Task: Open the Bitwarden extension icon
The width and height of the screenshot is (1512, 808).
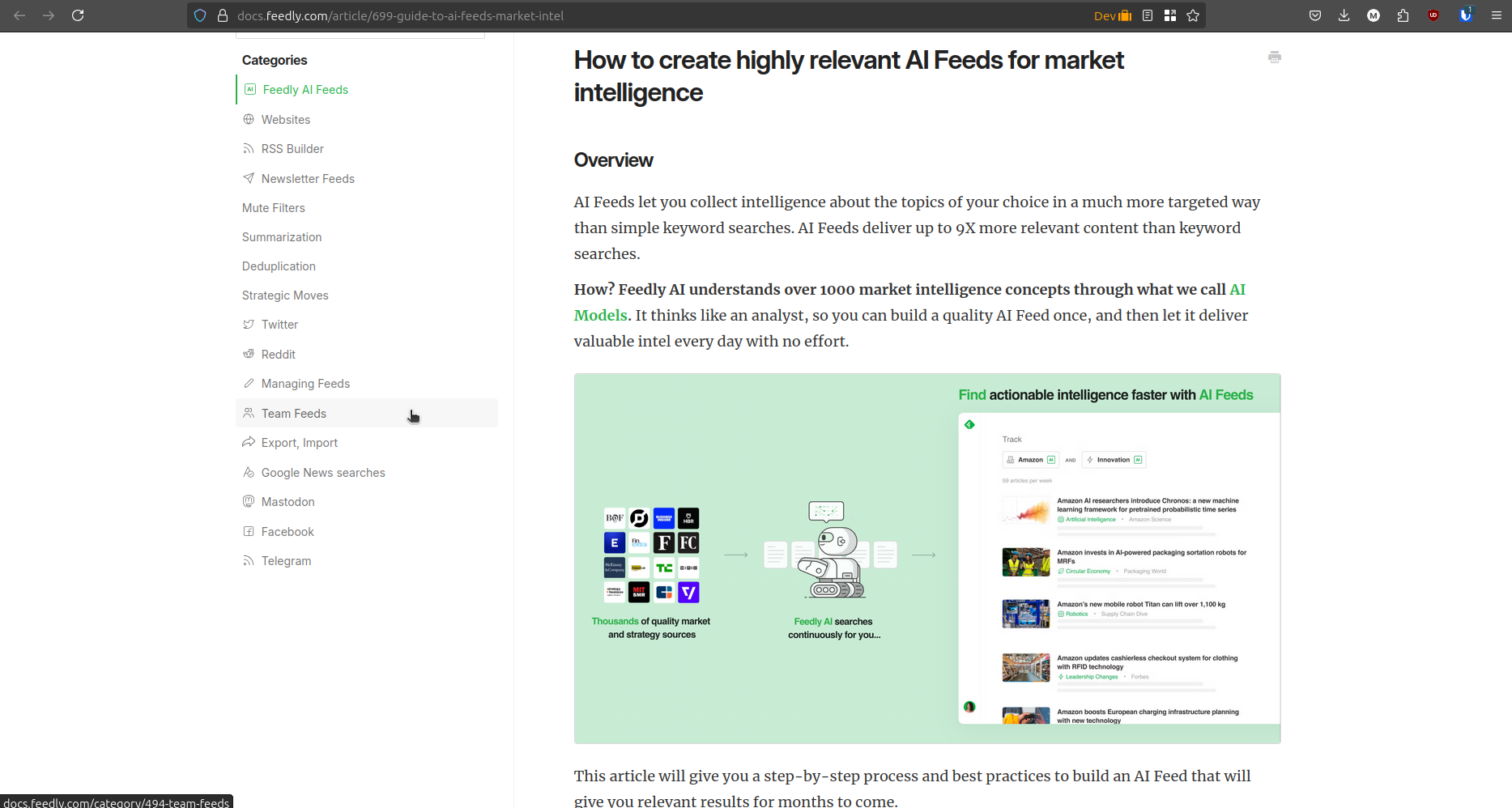Action: click(x=1465, y=15)
